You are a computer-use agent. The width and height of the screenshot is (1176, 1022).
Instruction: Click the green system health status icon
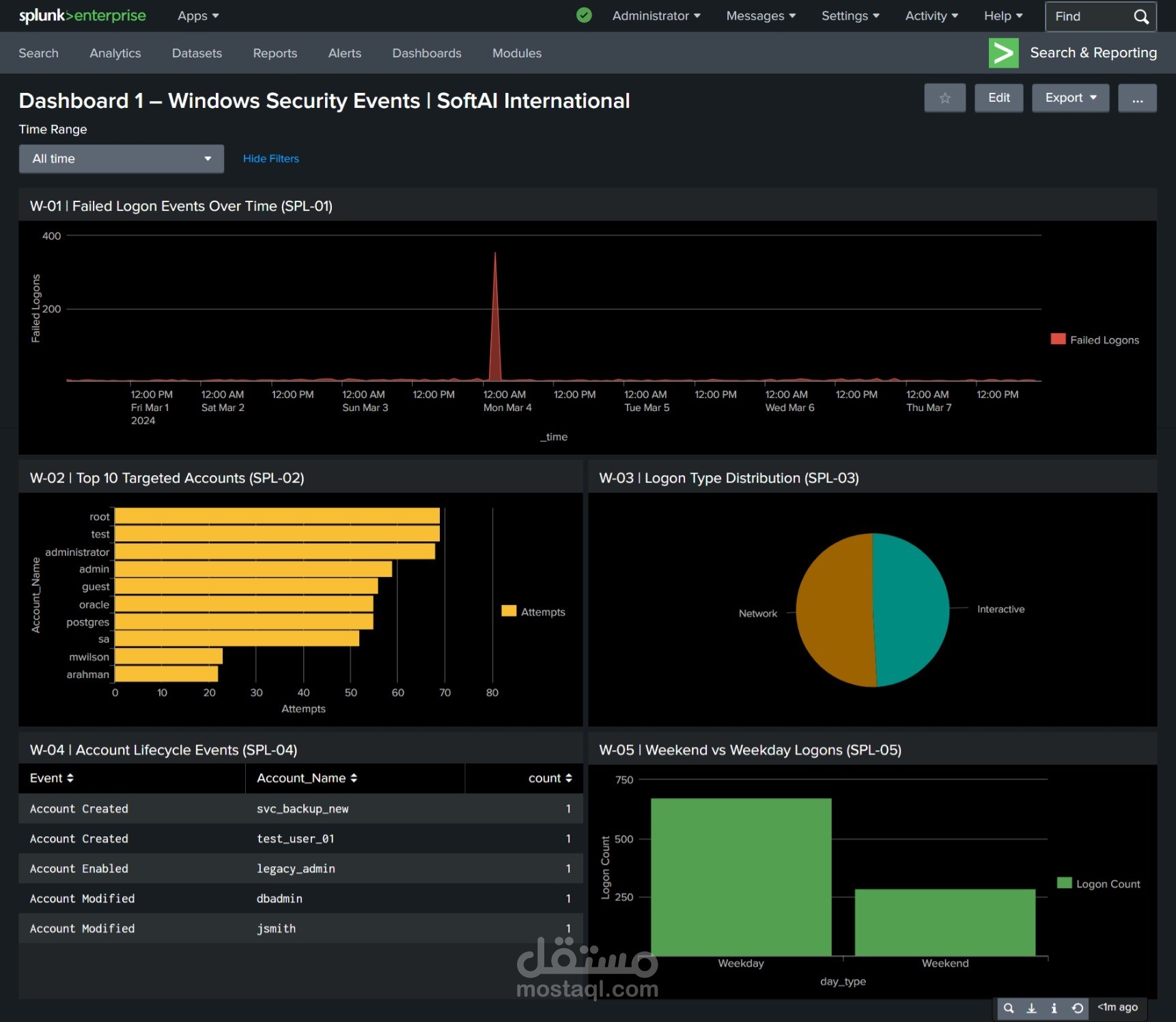[584, 15]
